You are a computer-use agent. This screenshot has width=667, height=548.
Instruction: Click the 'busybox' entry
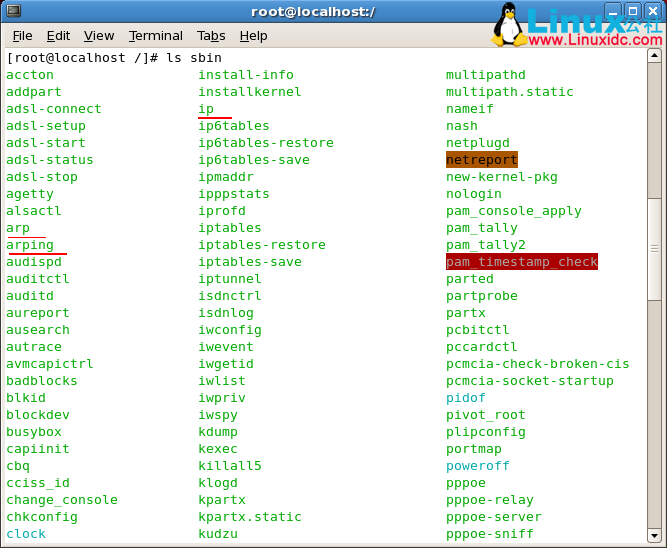click(x=34, y=432)
